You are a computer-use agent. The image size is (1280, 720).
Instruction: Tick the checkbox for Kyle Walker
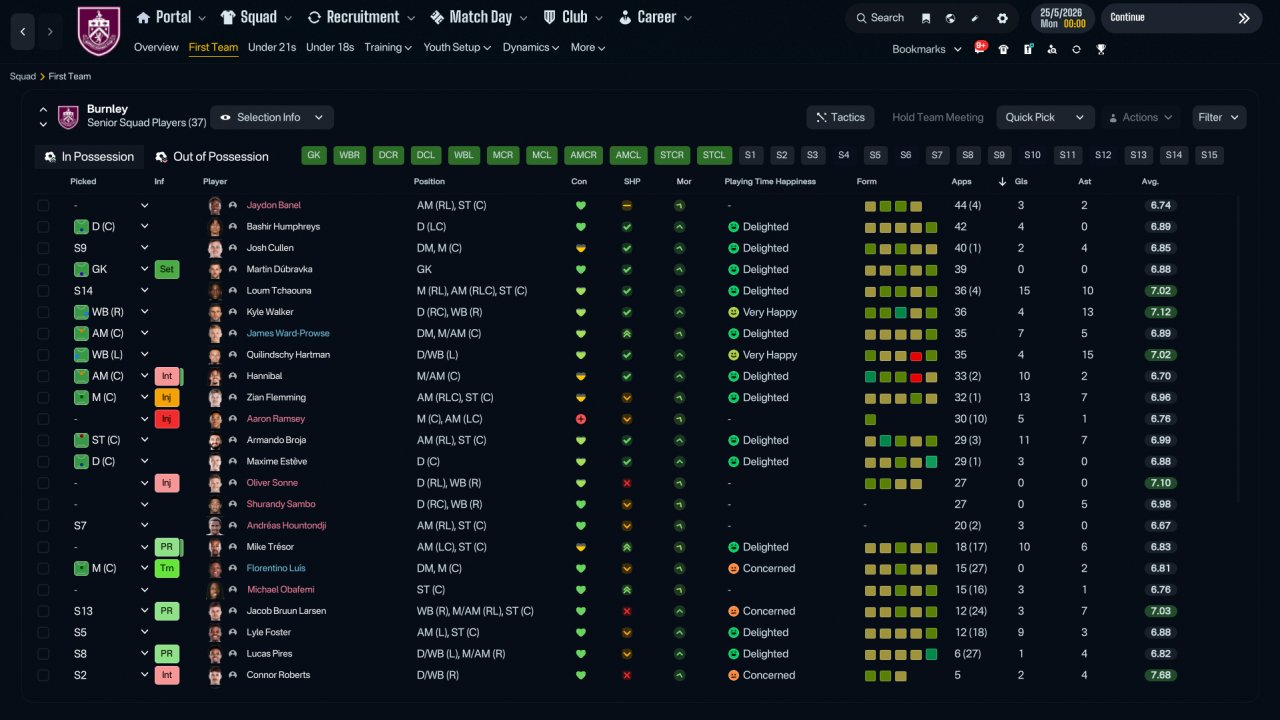click(x=43, y=312)
